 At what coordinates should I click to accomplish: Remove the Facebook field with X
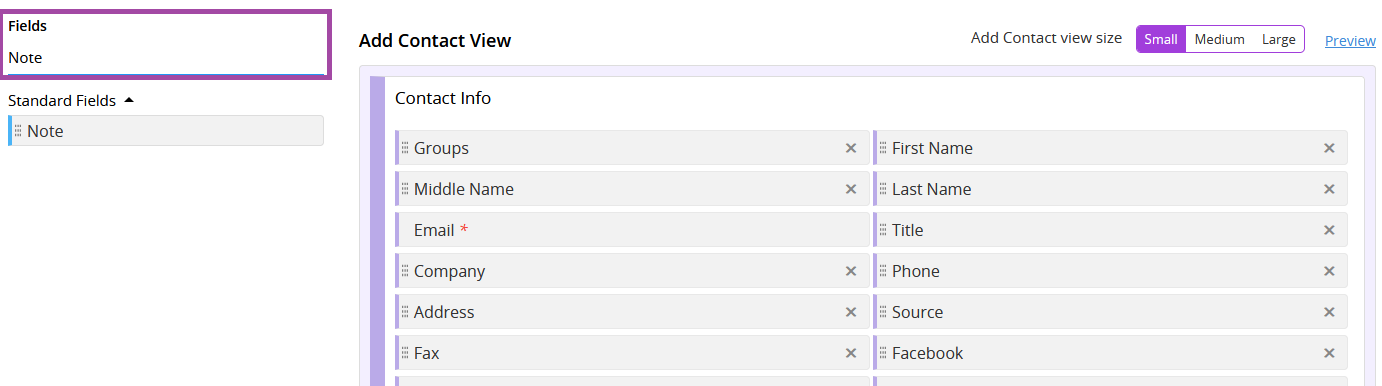click(1329, 353)
